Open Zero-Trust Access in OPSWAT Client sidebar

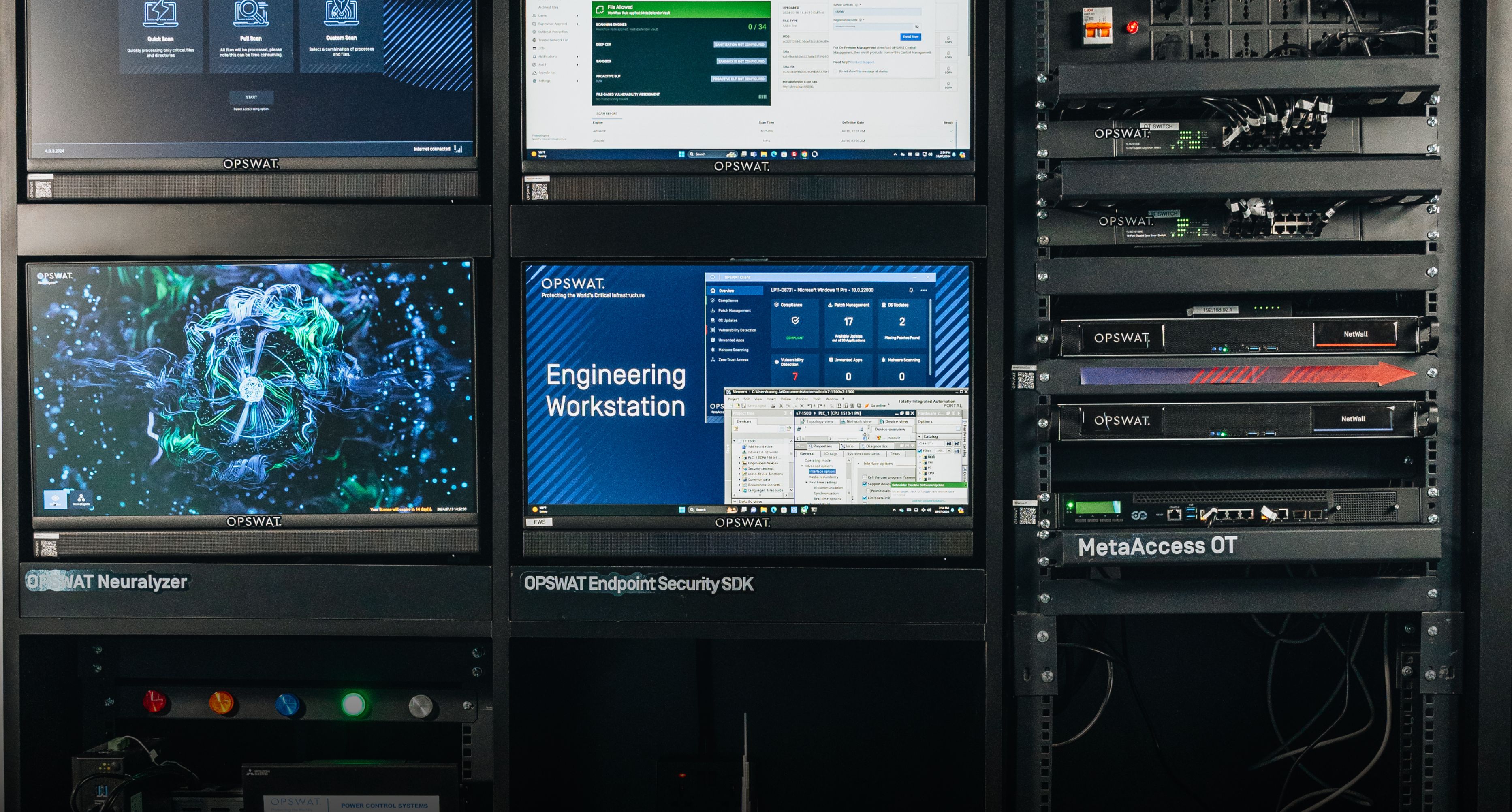pyautogui.click(x=735, y=360)
